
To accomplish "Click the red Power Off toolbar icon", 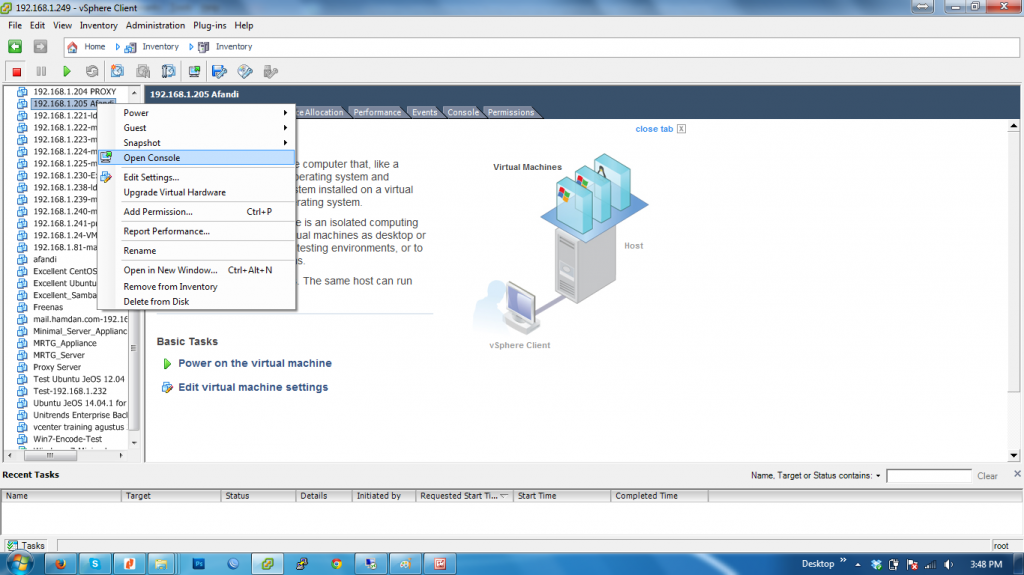I will tap(17, 71).
